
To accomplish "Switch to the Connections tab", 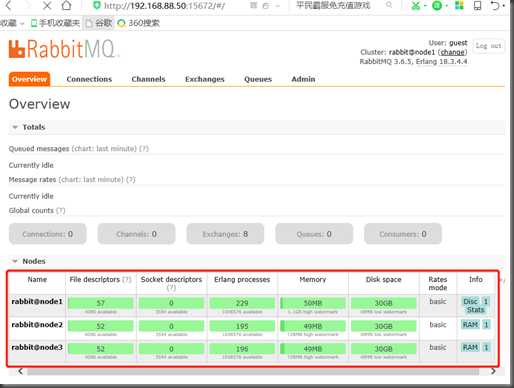I will [89, 79].
